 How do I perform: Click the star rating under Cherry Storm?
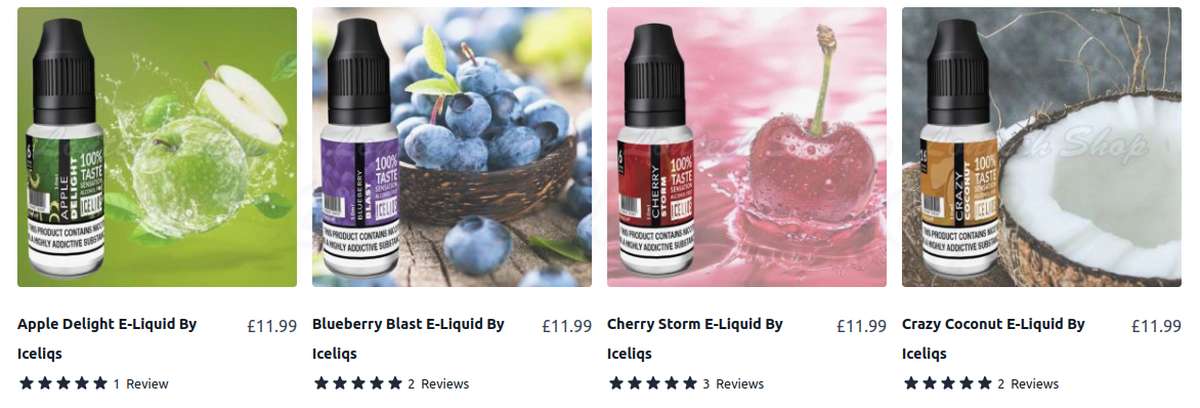653,383
